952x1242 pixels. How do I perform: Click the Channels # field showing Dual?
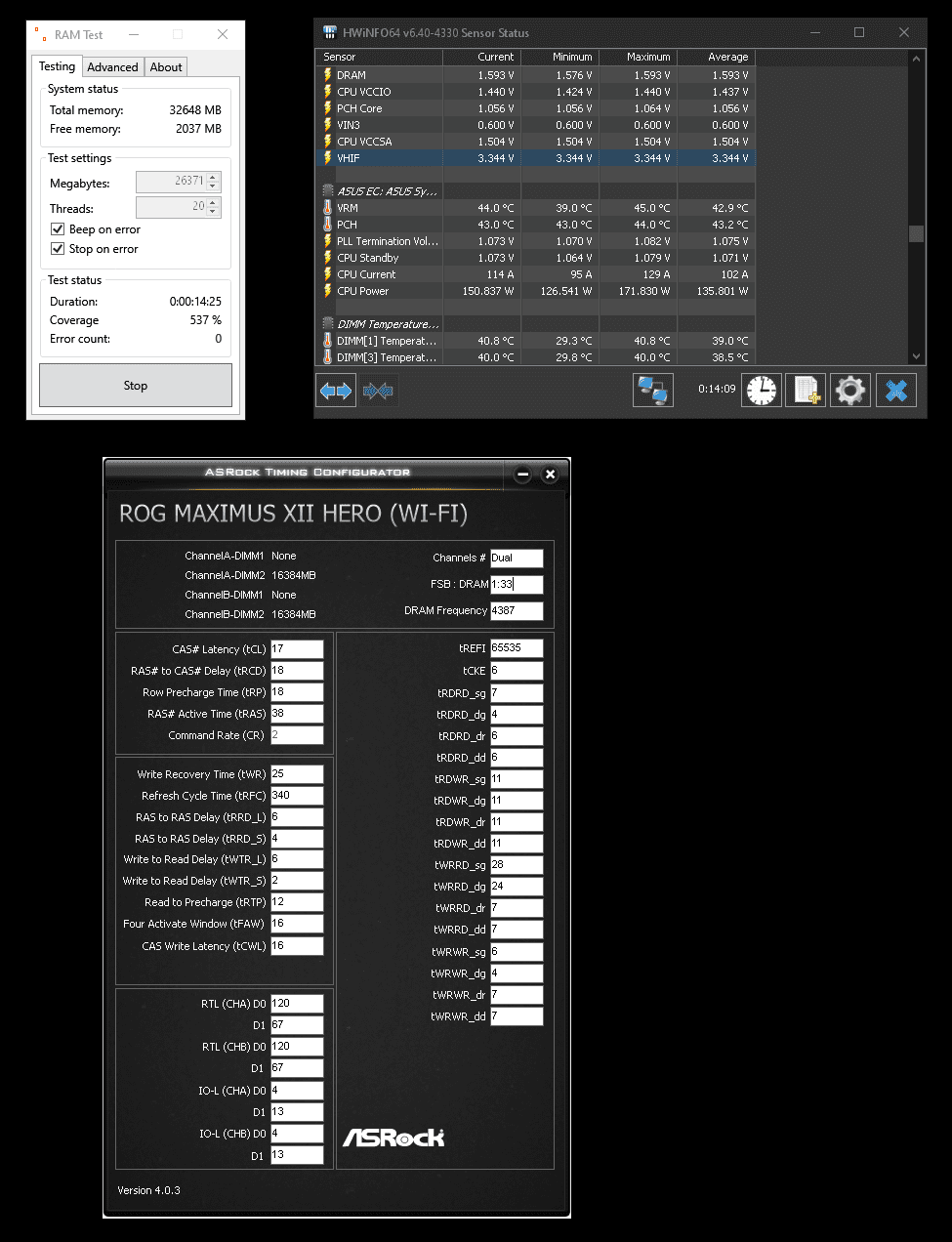coord(517,559)
